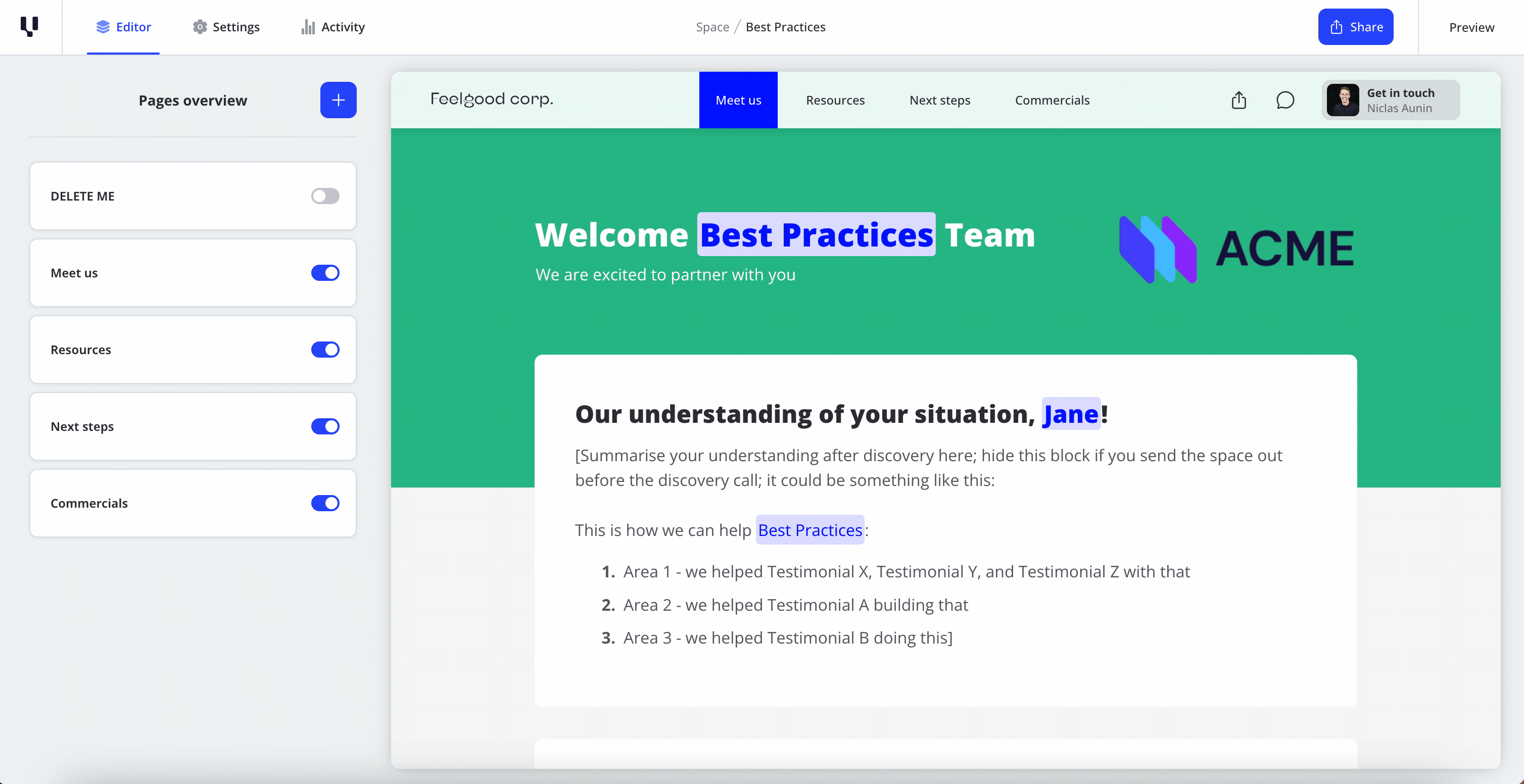Add a new page with the plus button
1524x784 pixels.
339,100
